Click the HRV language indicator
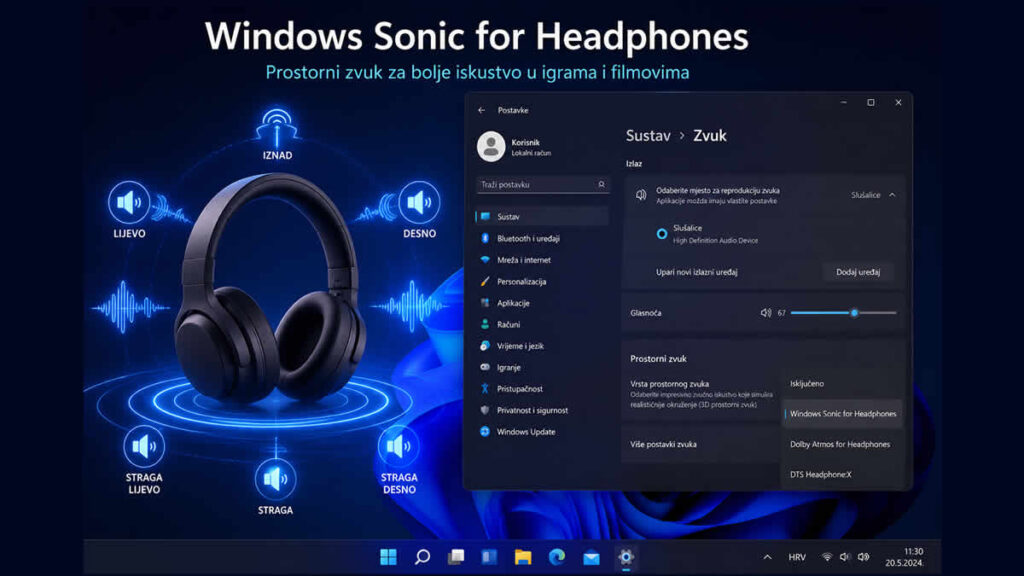The height and width of the screenshot is (576, 1024). coord(797,557)
